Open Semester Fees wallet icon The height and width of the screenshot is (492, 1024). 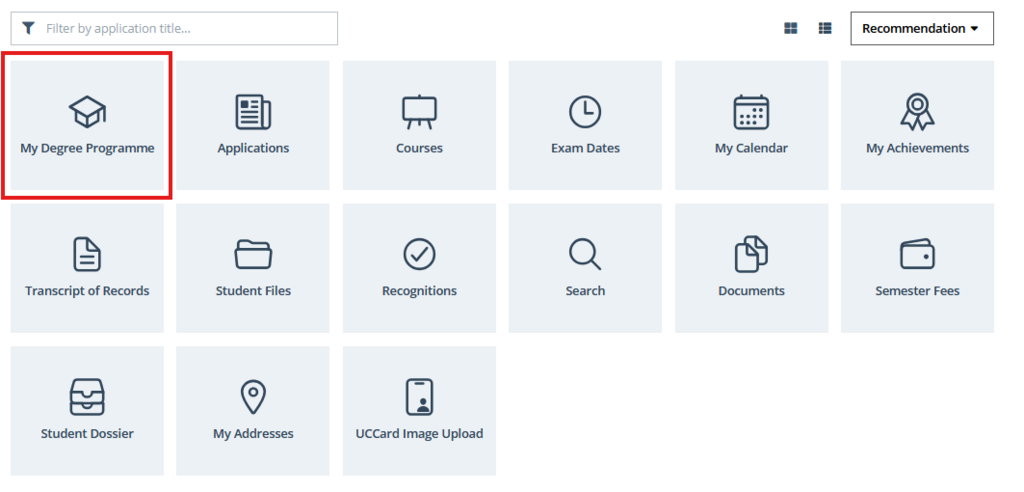917,254
